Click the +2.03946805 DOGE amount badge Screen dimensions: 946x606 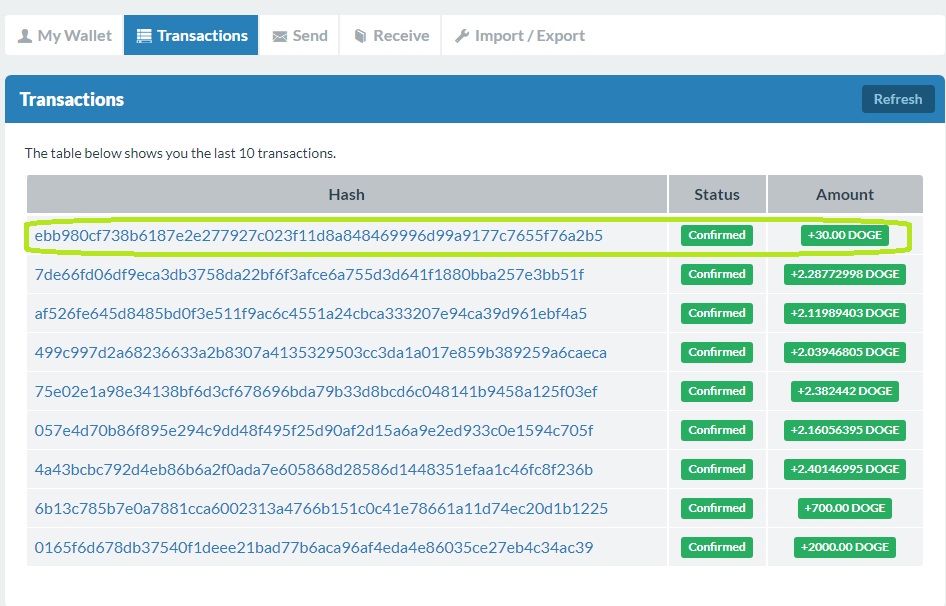point(845,352)
